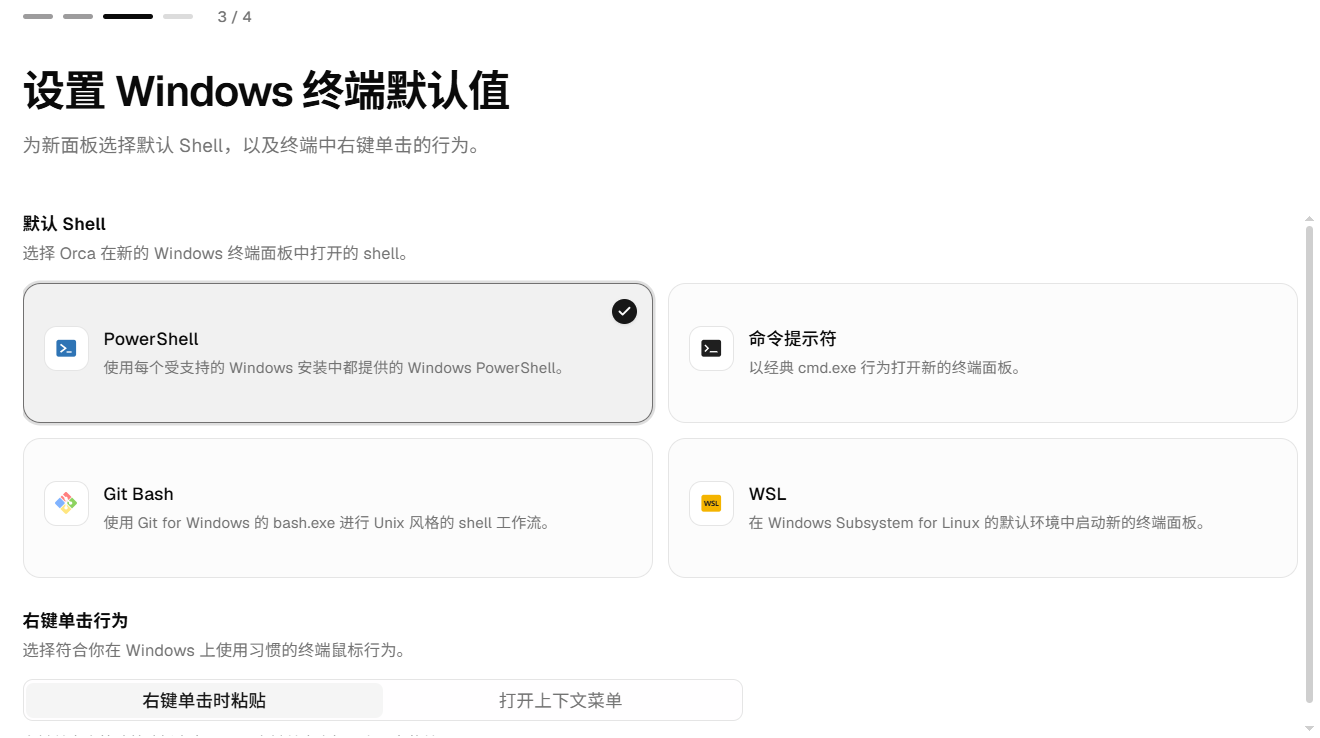Click the scrollbar up arrow

(x=1309, y=218)
